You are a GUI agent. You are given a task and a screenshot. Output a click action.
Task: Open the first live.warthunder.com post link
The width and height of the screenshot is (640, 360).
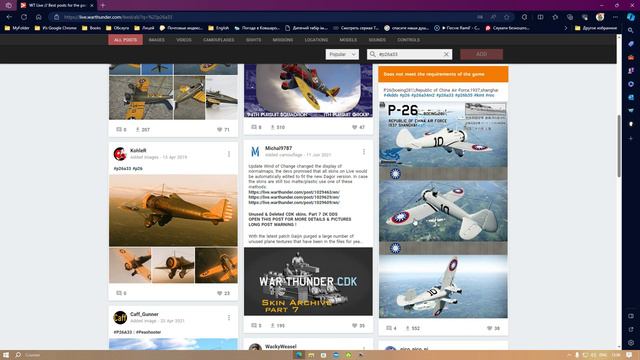(x=294, y=192)
